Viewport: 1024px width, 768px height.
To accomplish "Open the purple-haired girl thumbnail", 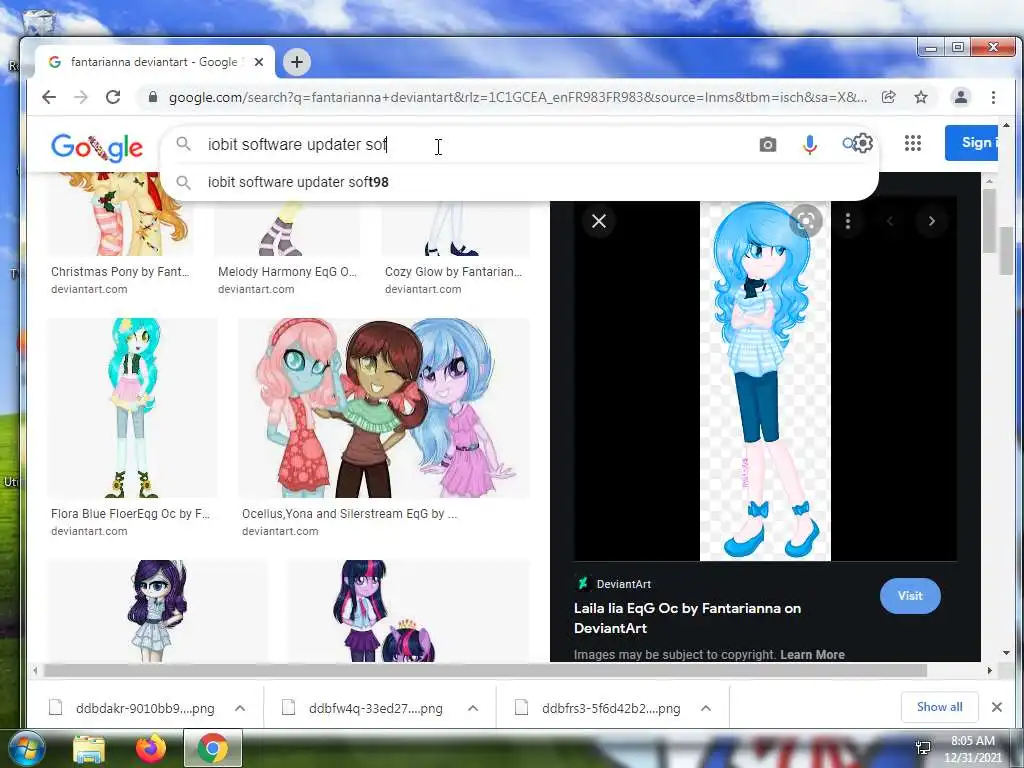I will point(157,611).
